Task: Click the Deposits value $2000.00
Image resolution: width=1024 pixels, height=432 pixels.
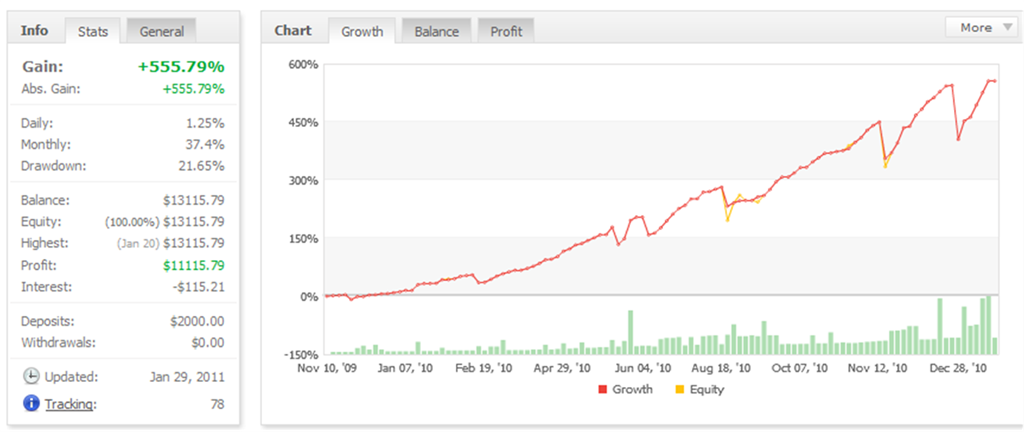Action: [197, 321]
